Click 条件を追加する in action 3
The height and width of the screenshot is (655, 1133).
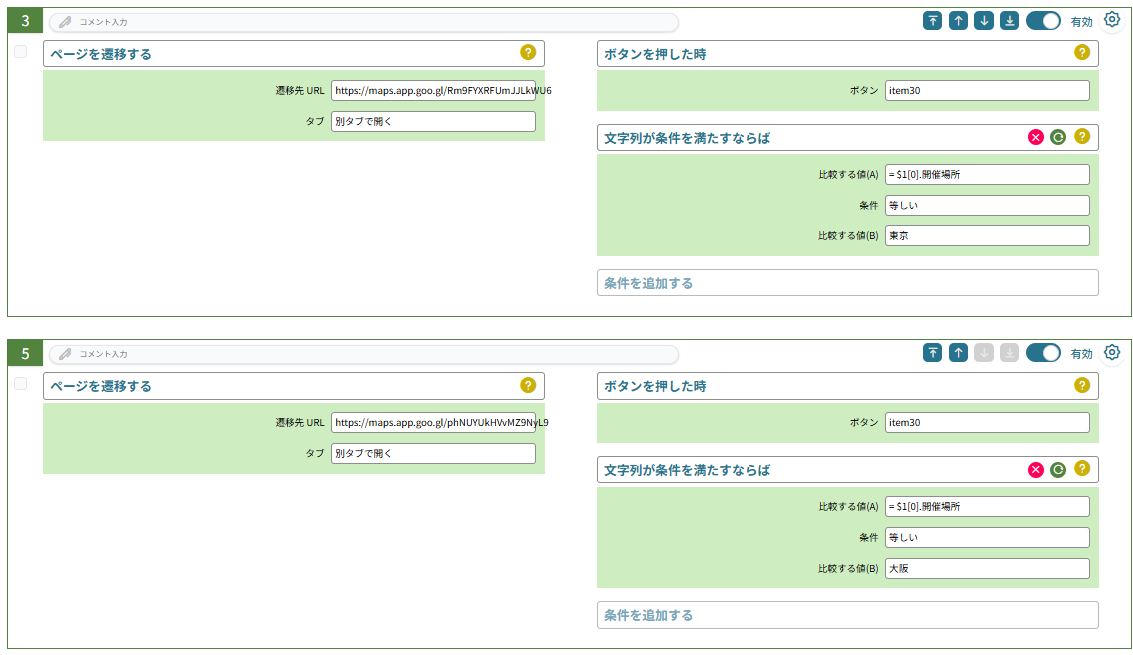click(x=848, y=283)
